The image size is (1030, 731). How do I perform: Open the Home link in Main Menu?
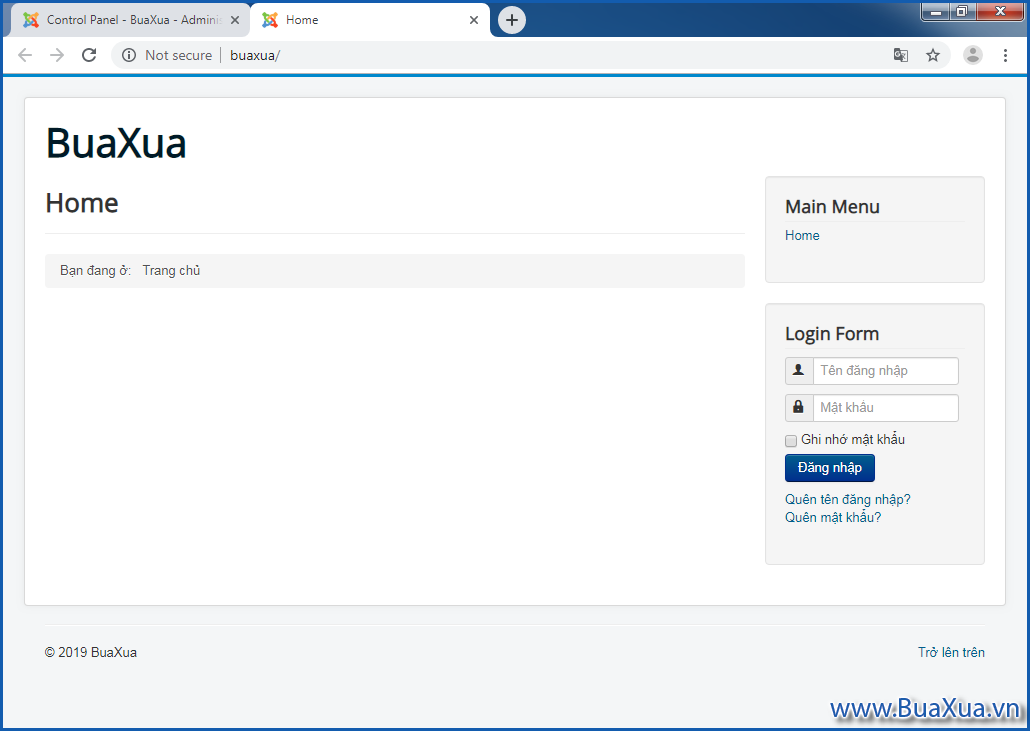tap(802, 235)
